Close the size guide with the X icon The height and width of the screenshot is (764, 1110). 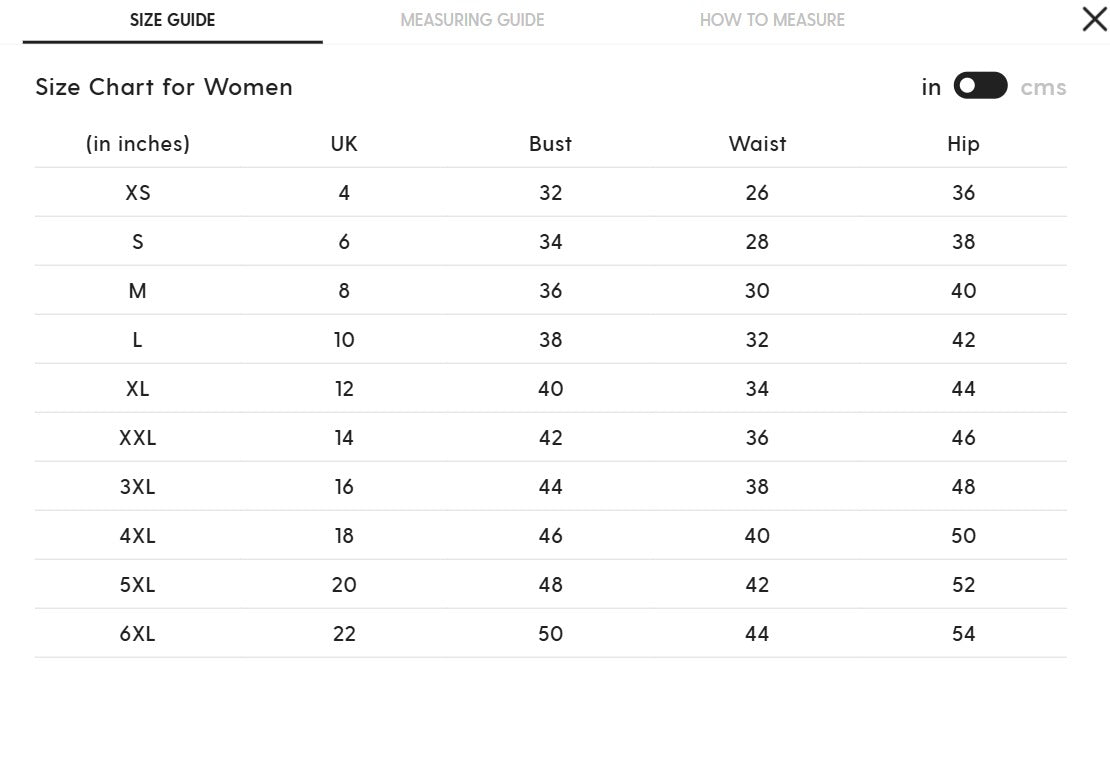pos(1094,19)
